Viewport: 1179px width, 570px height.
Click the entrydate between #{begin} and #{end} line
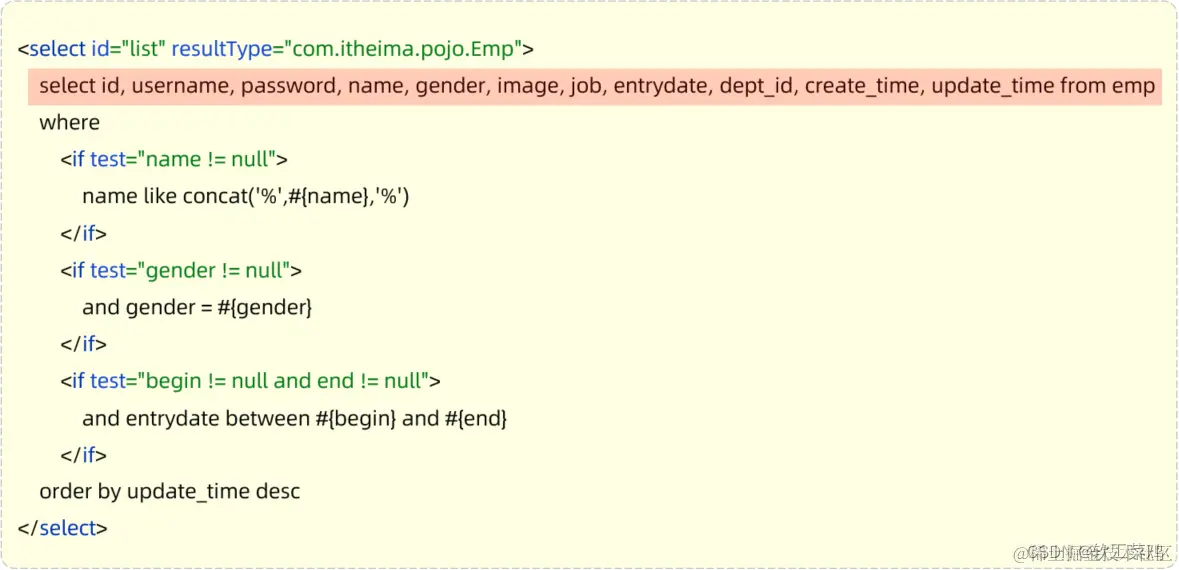295,417
